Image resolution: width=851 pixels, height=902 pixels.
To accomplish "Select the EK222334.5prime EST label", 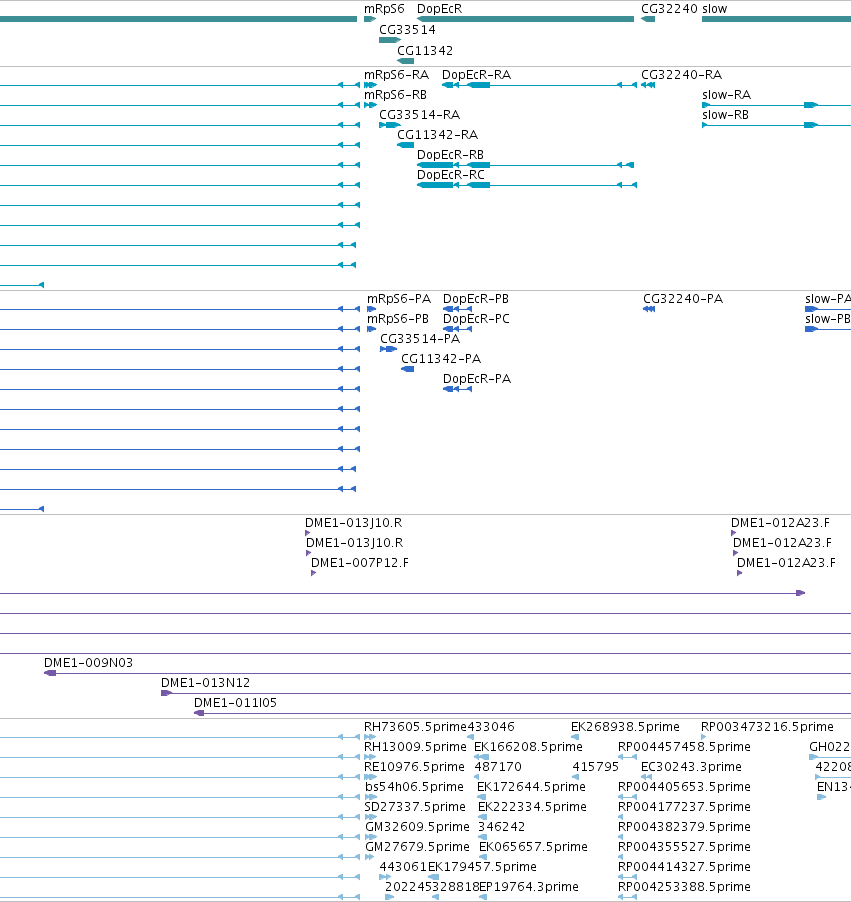I will tap(532, 807).
